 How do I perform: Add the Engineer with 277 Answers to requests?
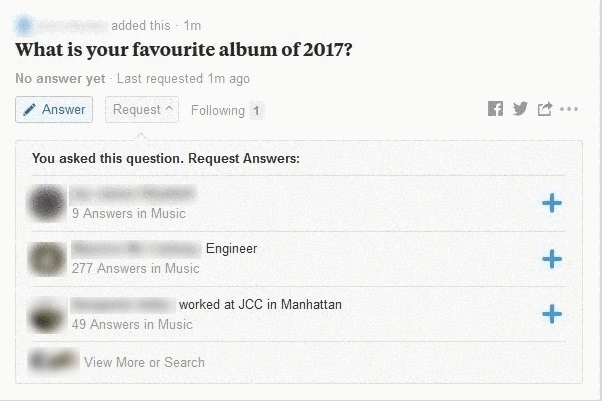point(552,259)
